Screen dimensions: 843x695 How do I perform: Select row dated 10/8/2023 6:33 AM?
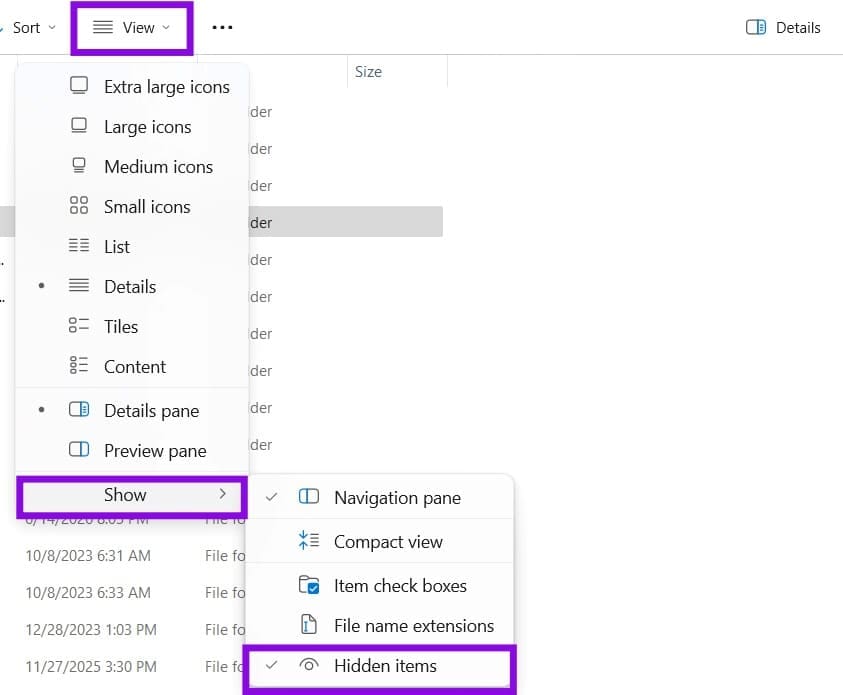[88, 593]
